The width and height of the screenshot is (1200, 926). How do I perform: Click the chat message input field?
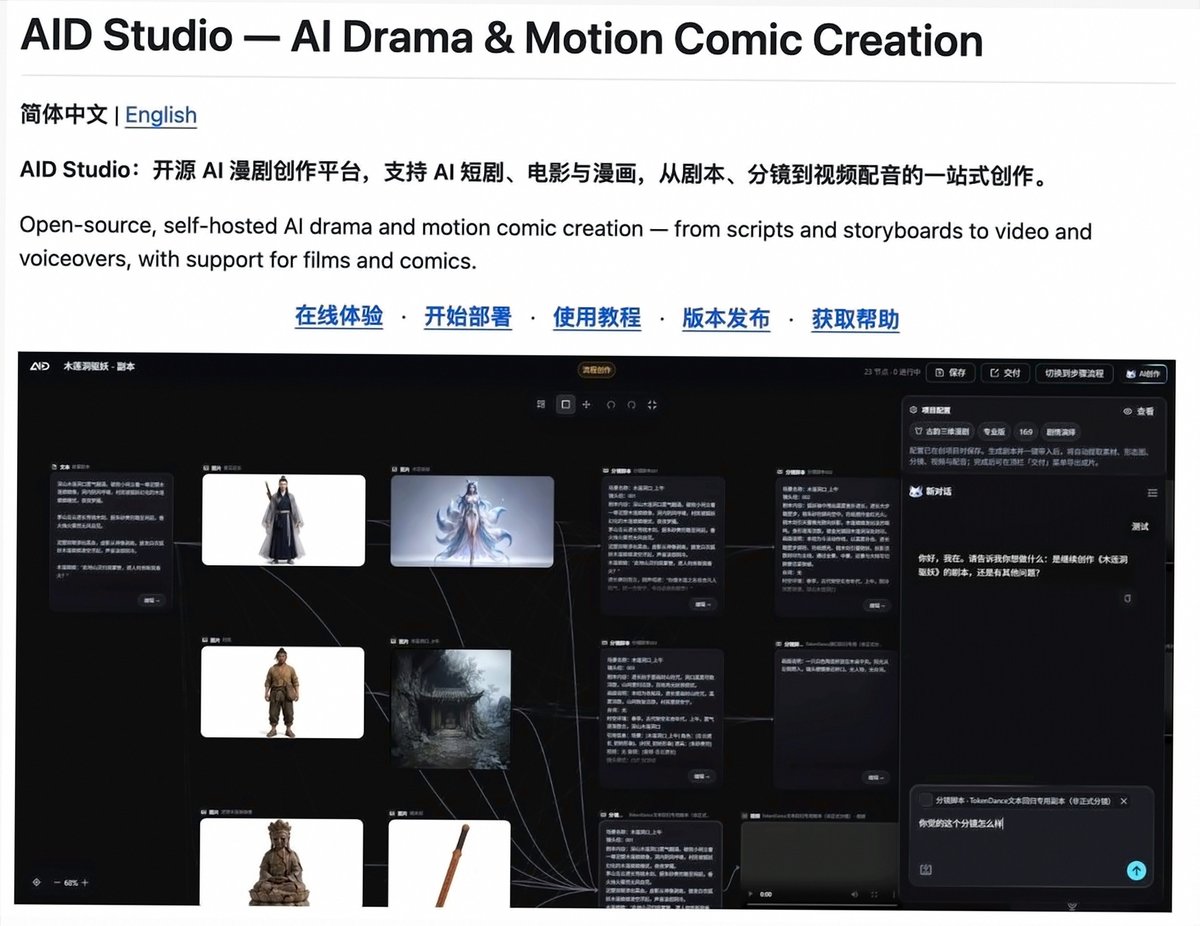(1031, 823)
